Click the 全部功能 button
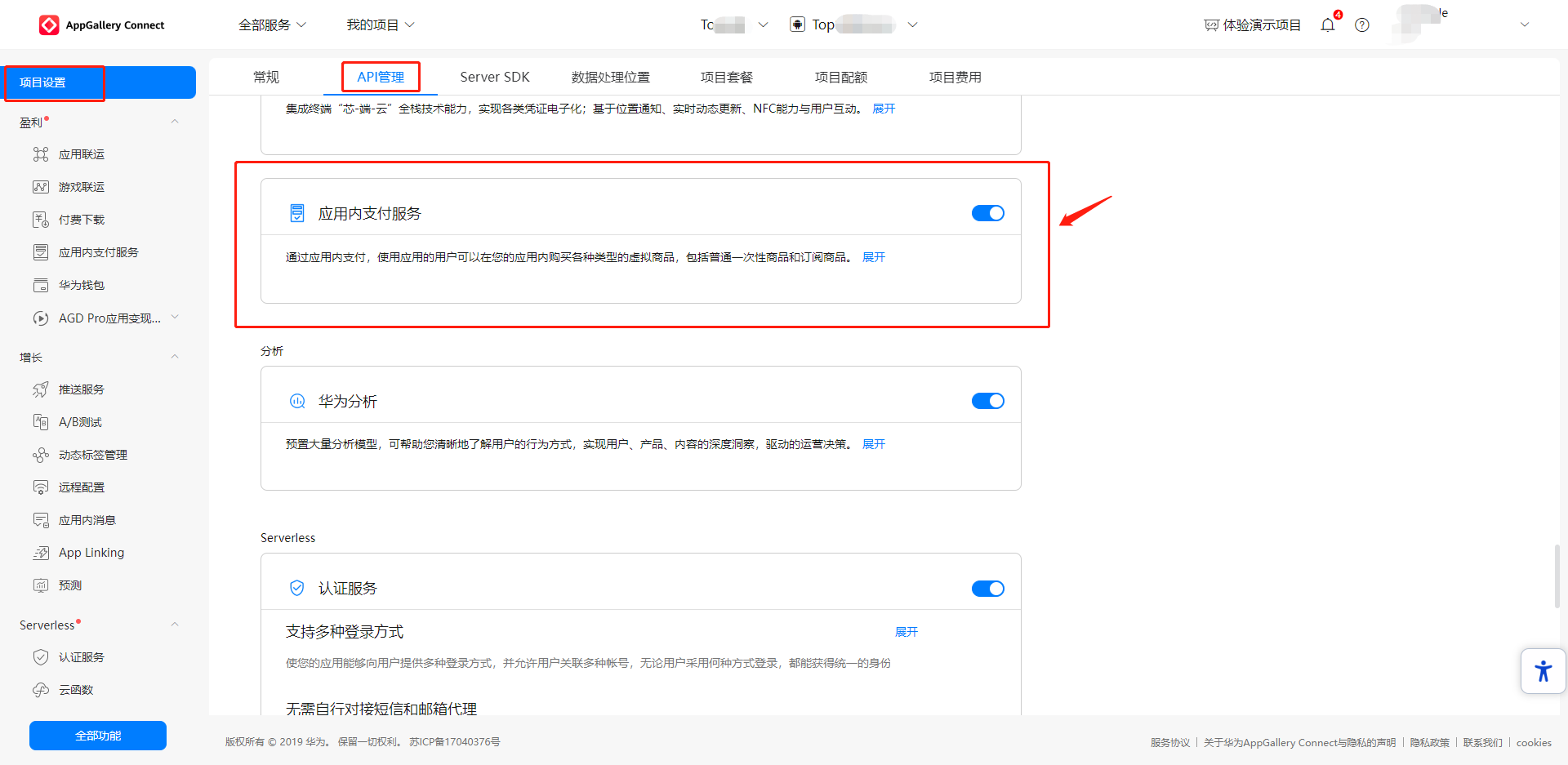The height and width of the screenshot is (765, 1568). click(98, 736)
